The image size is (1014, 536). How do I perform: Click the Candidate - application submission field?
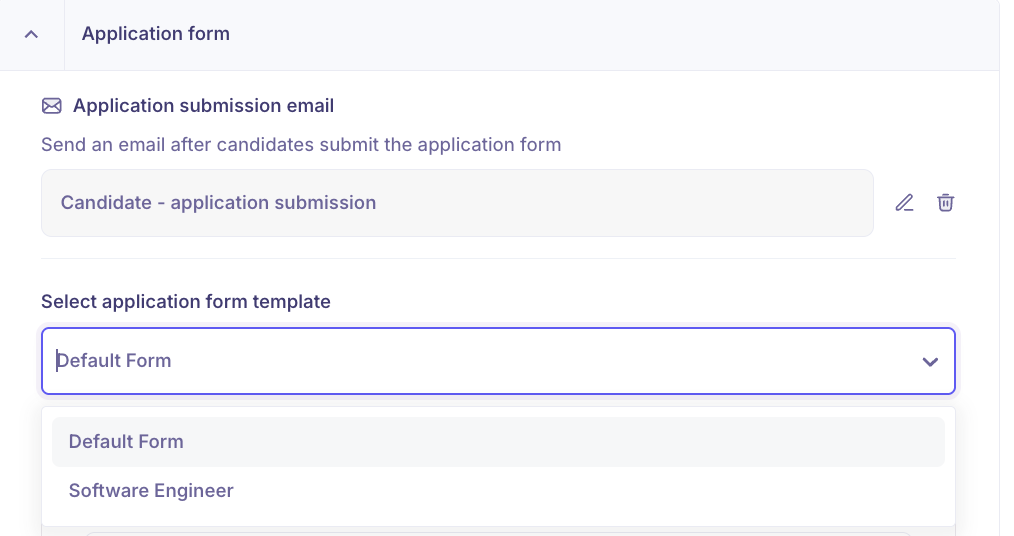point(457,203)
